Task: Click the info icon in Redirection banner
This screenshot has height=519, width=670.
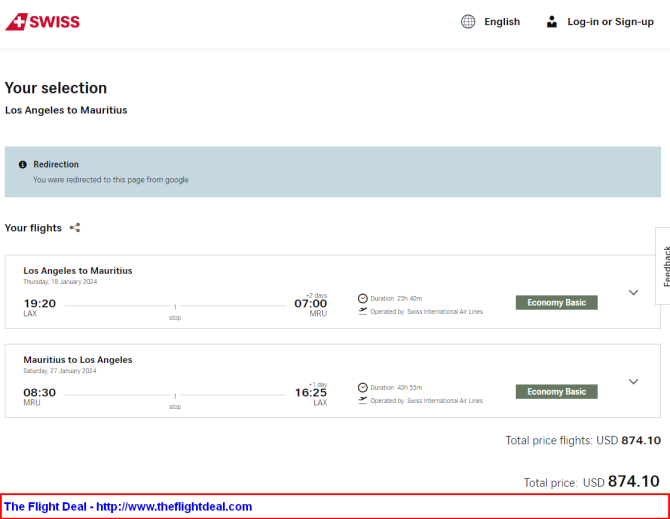Action: click(x=23, y=165)
